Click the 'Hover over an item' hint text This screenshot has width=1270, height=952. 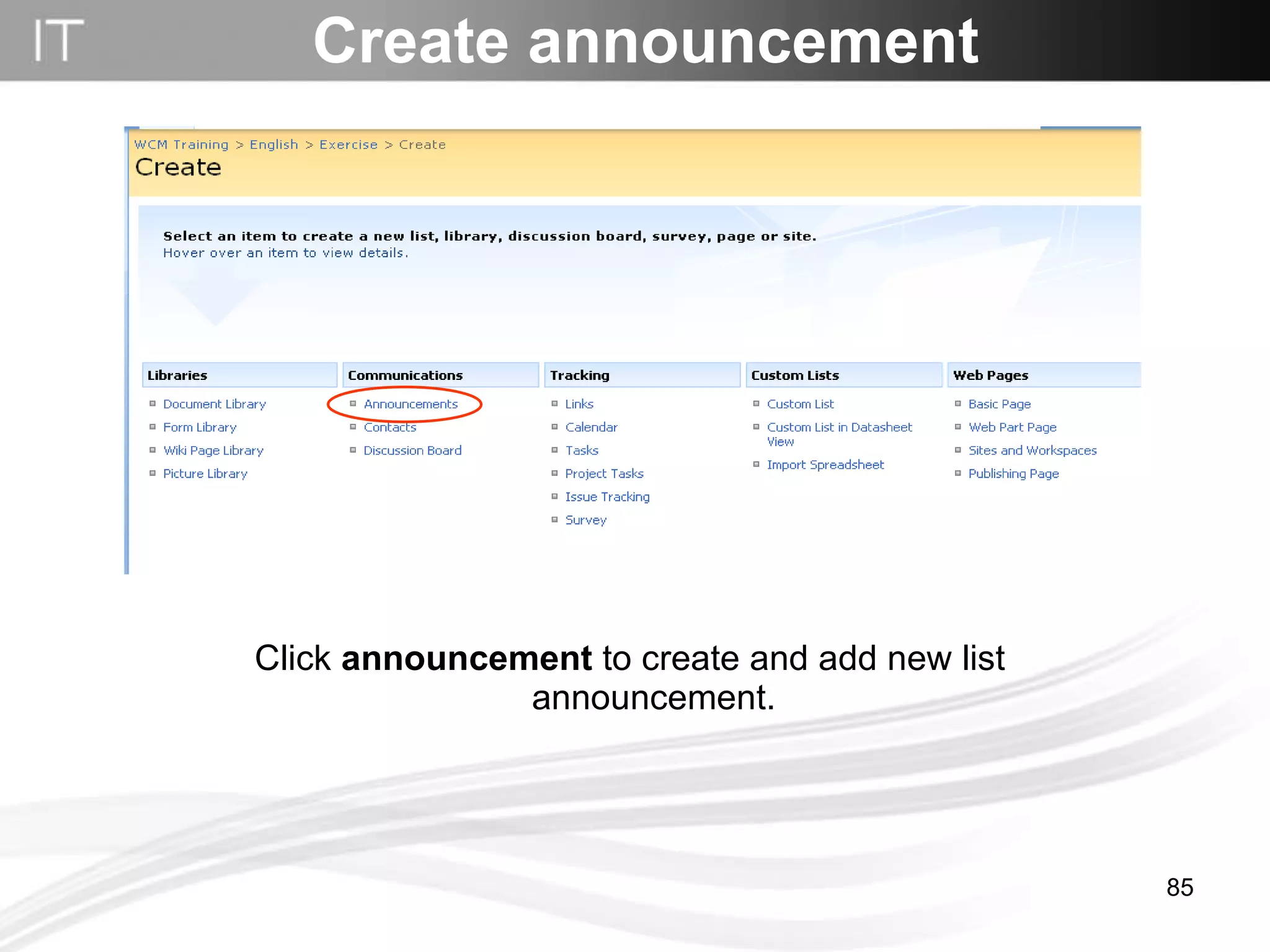tap(286, 253)
